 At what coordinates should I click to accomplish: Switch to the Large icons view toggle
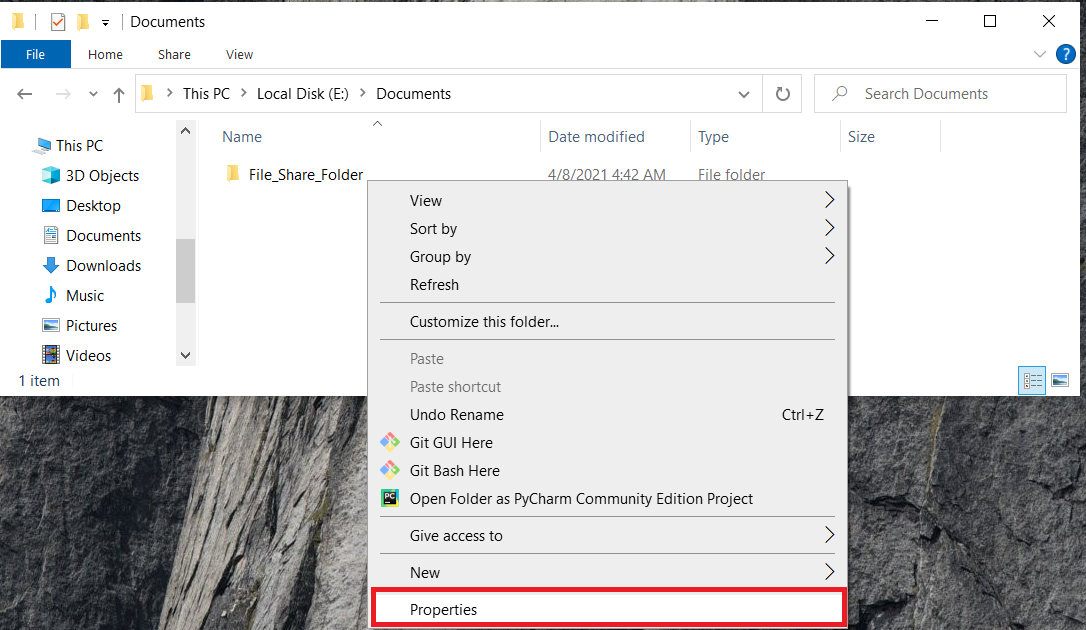(1060, 380)
